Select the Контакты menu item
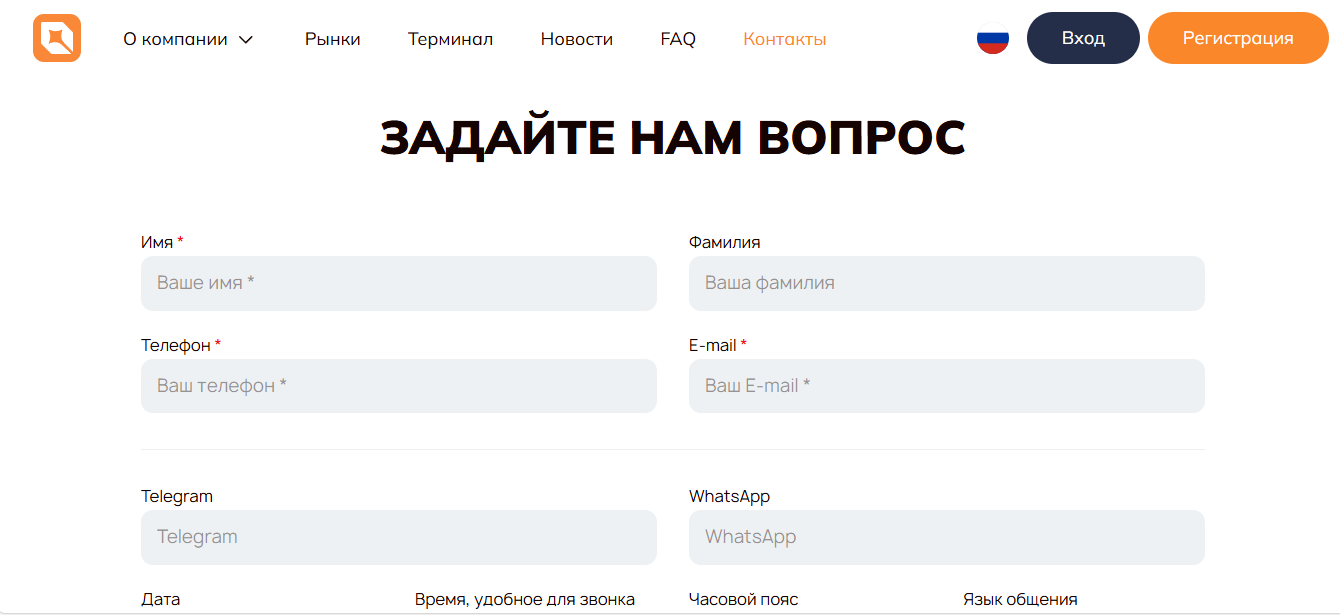Screen dimensions: 1340x615 coord(785,39)
